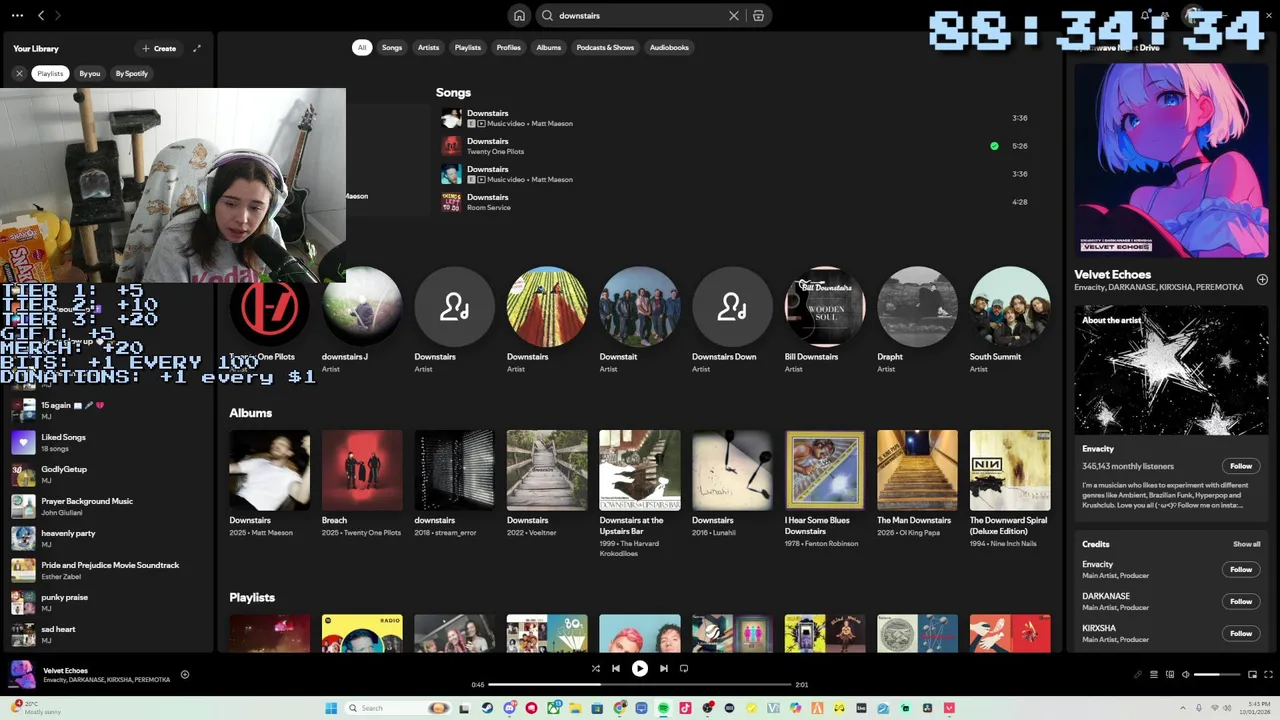The width and height of the screenshot is (1280, 720).
Task: Add now-playing track via plus icon
Action: point(184,675)
